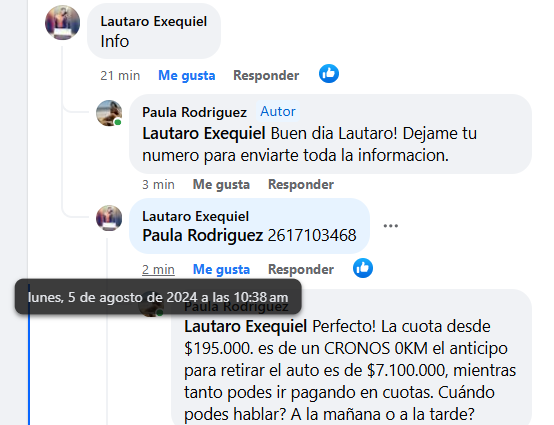554x425 pixels.
Task: Open the 3 min timestamp link
Action: point(158,184)
